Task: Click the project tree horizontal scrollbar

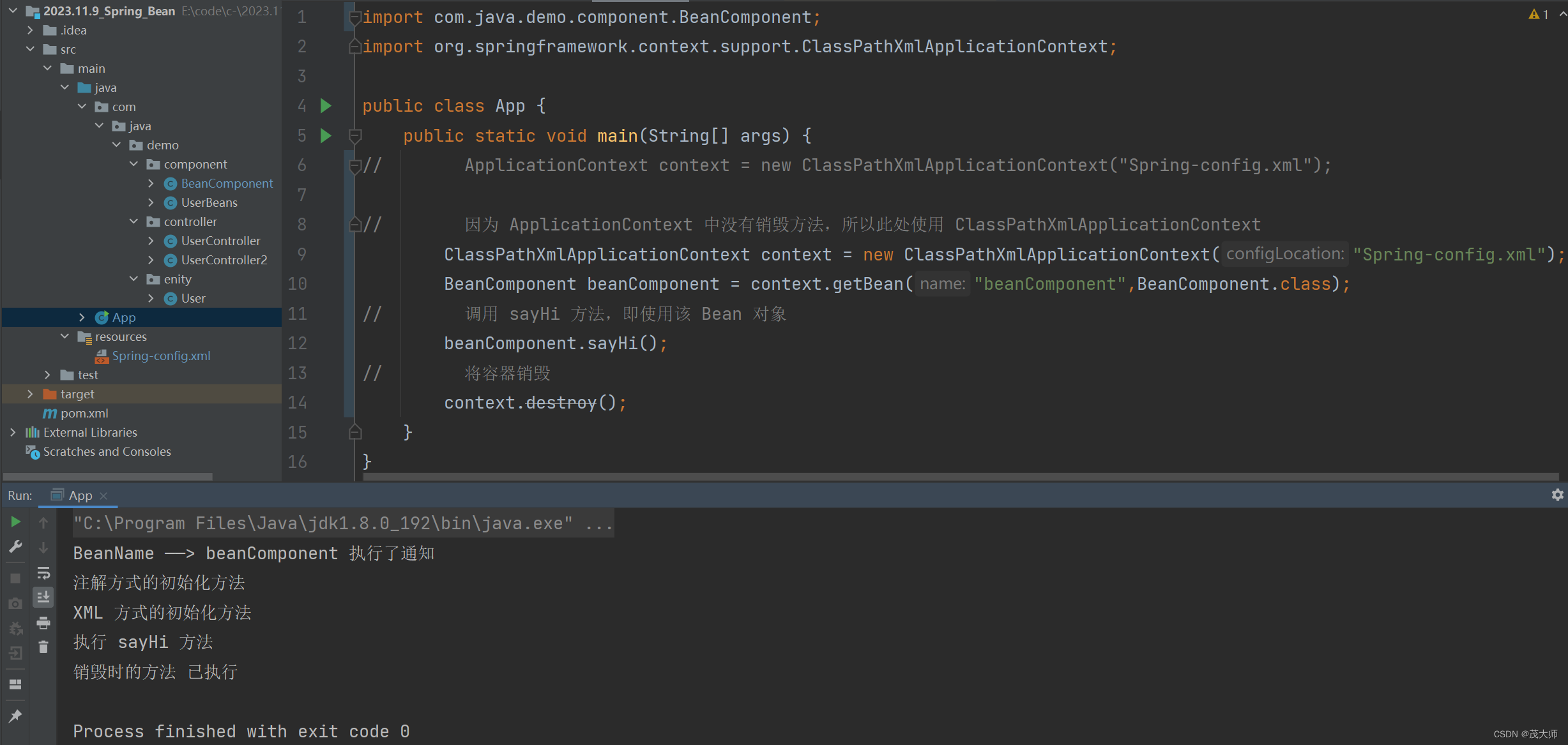Action: point(107,477)
